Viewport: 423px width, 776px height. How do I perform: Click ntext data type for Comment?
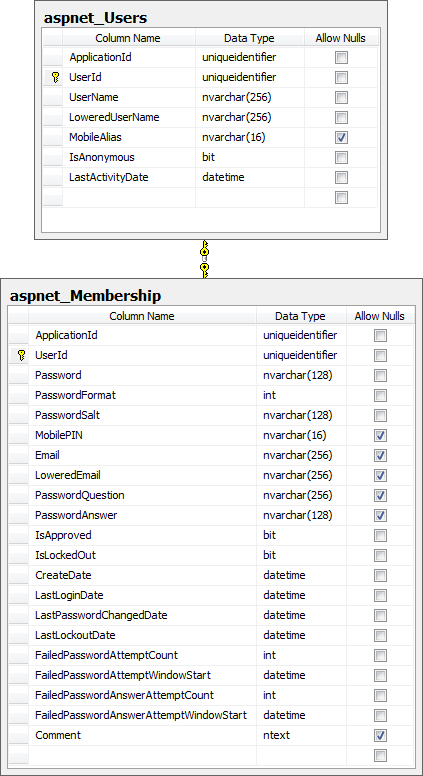300,735
